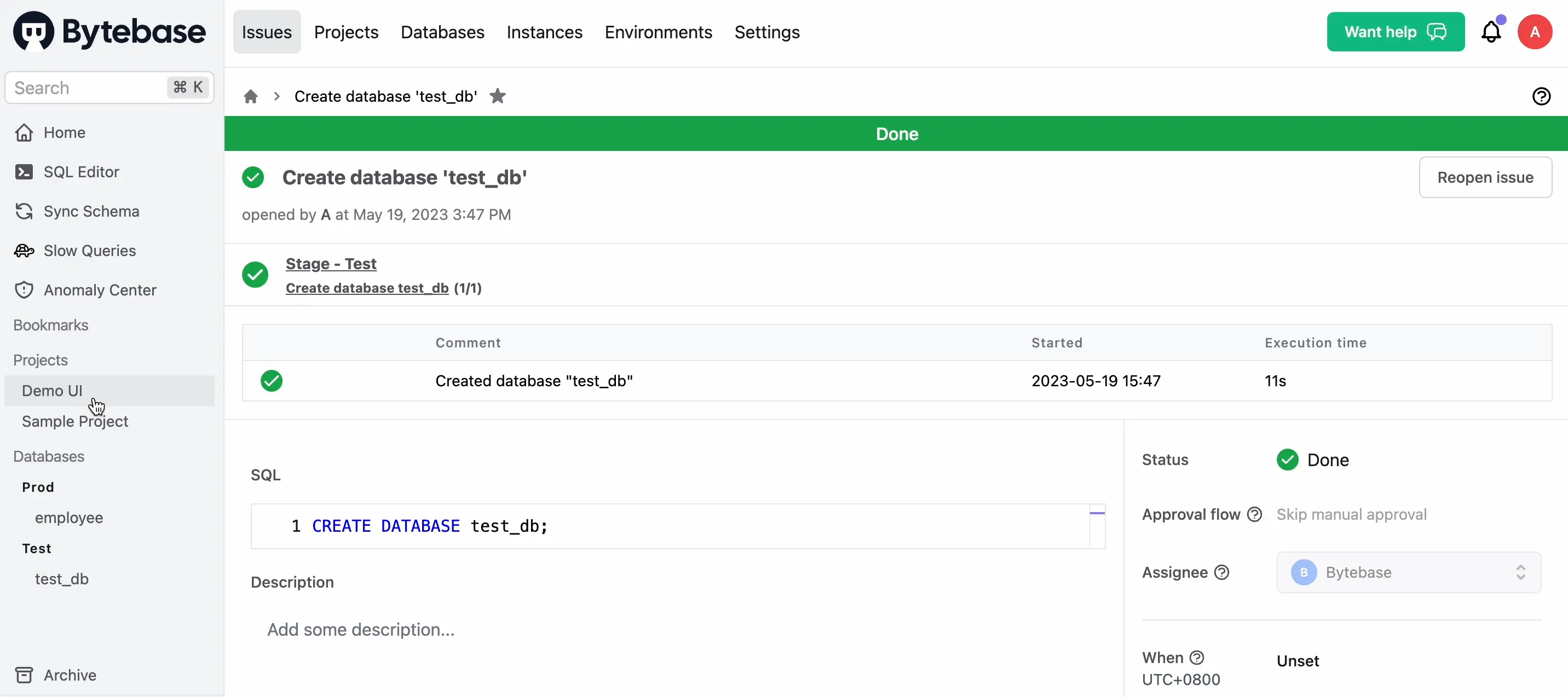Open the Instances tab

544,32
